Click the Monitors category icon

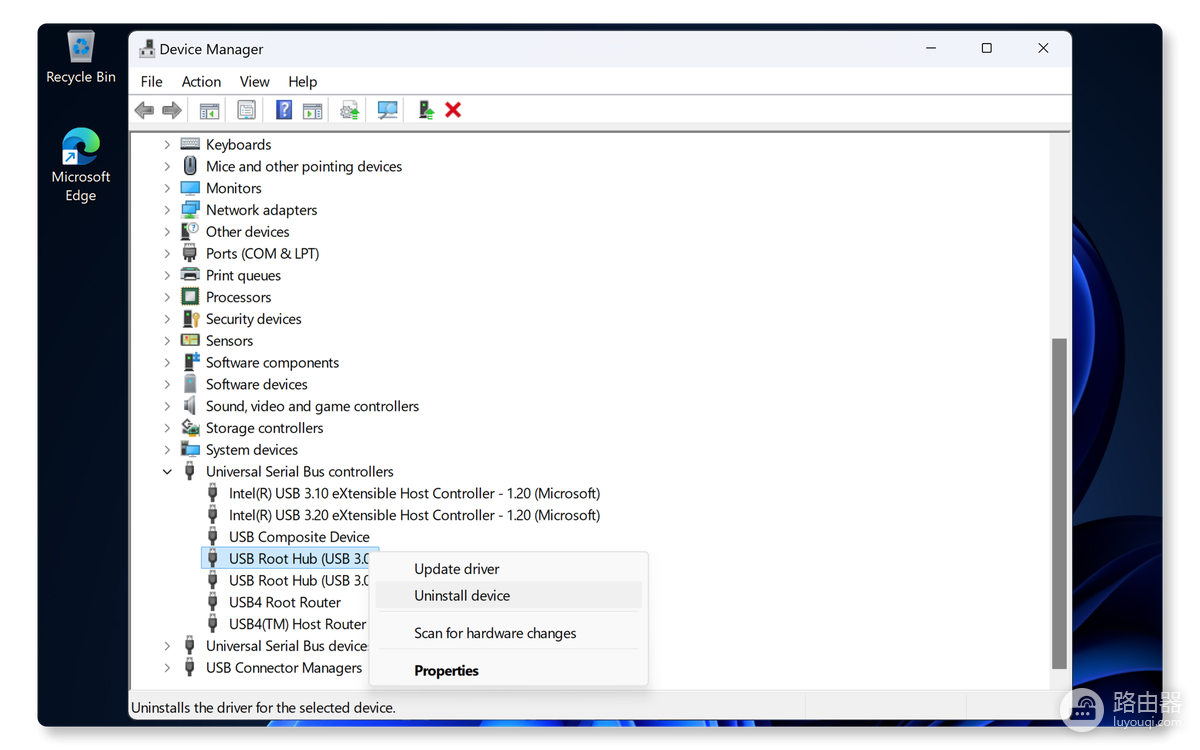pyautogui.click(x=190, y=188)
